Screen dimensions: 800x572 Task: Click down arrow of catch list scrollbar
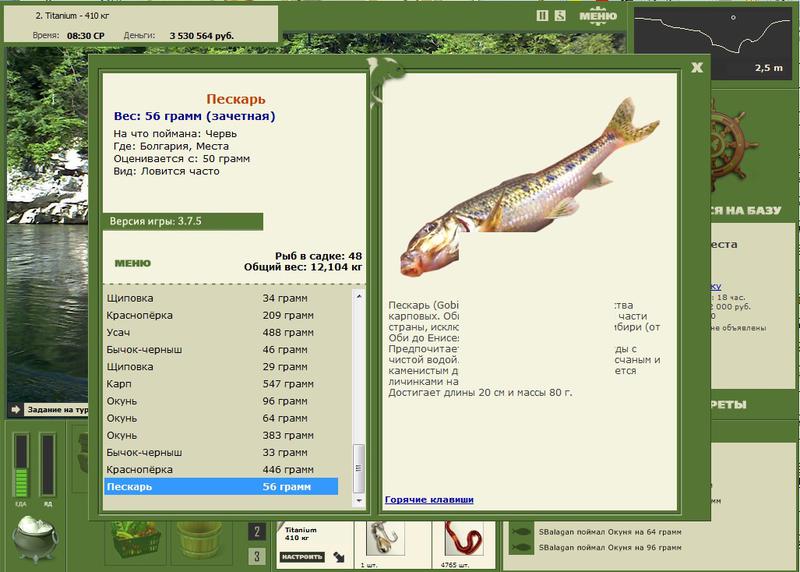click(359, 501)
